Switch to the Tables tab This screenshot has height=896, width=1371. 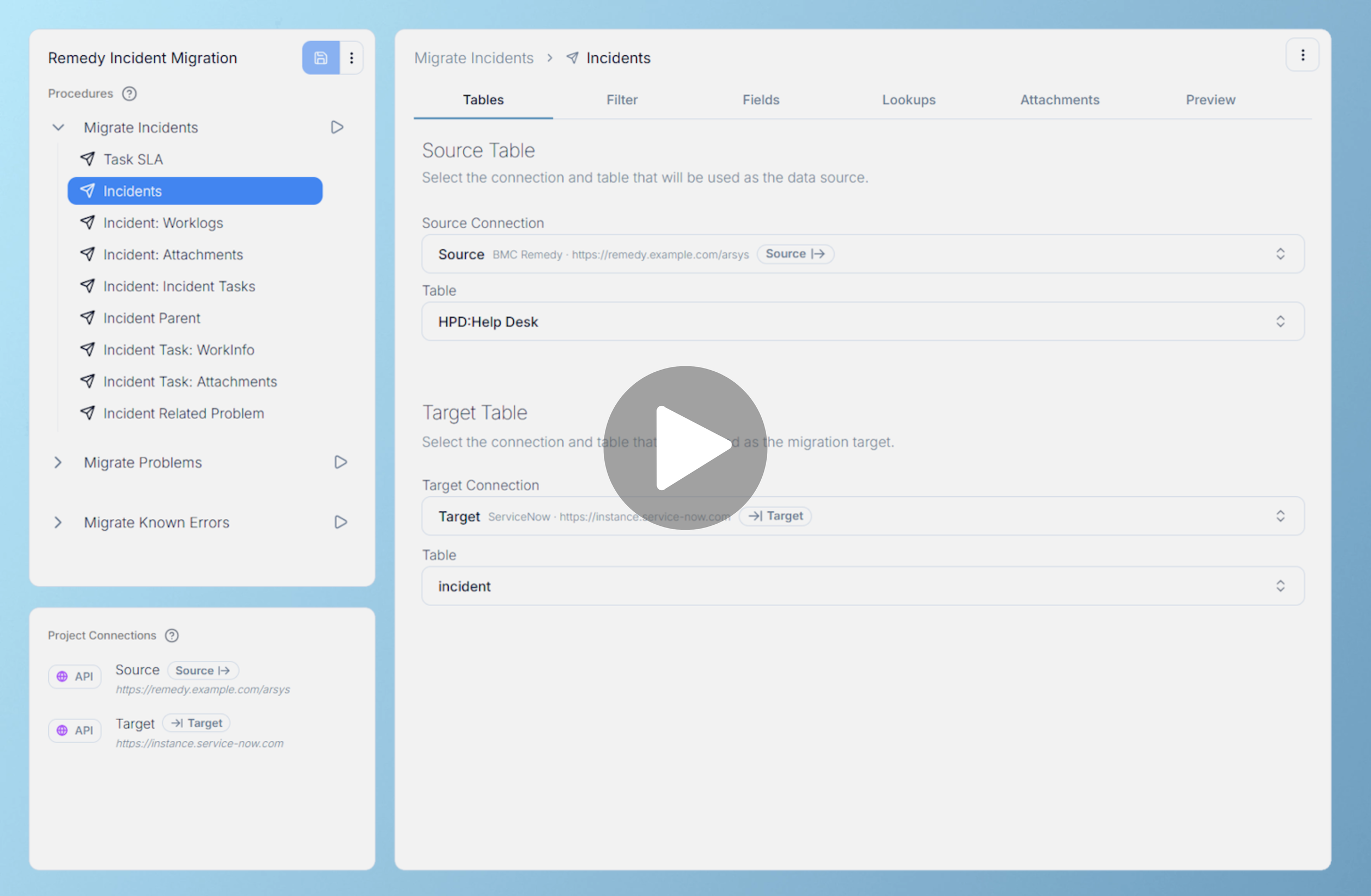pos(483,100)
